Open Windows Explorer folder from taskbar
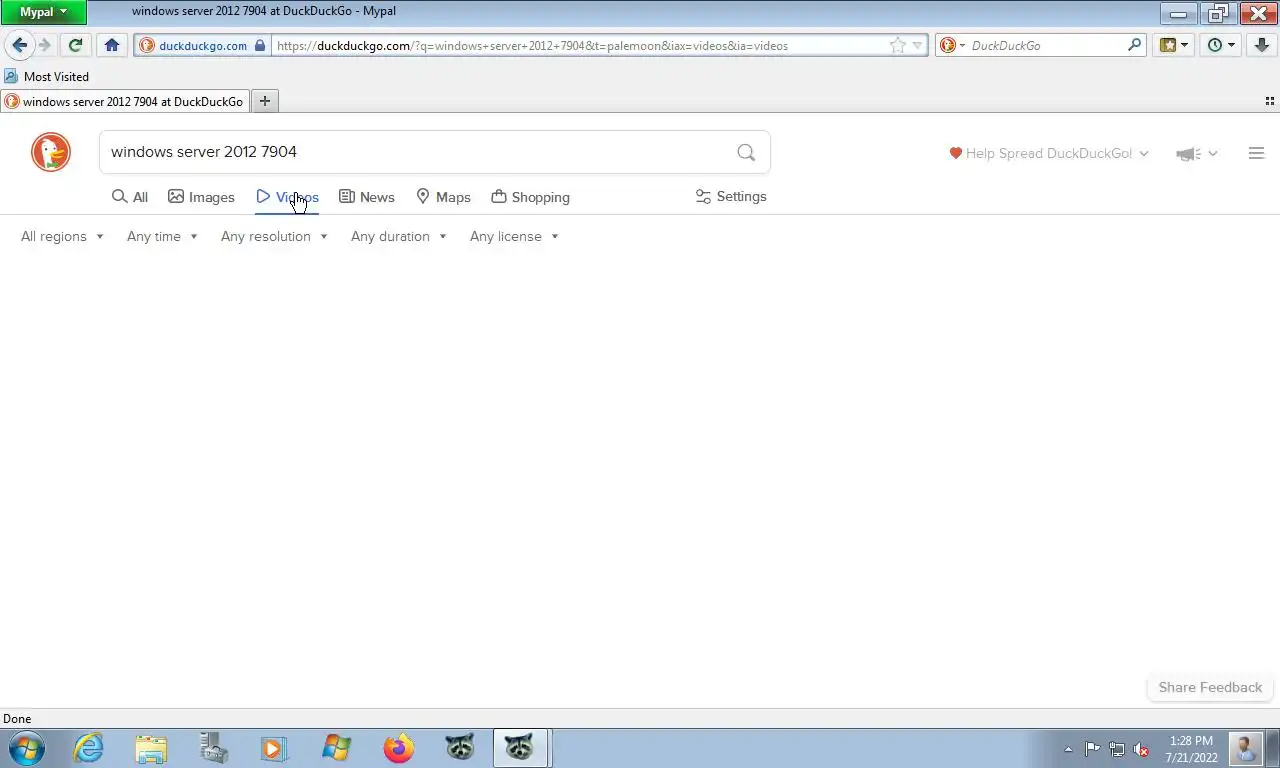 pos(151,748)
